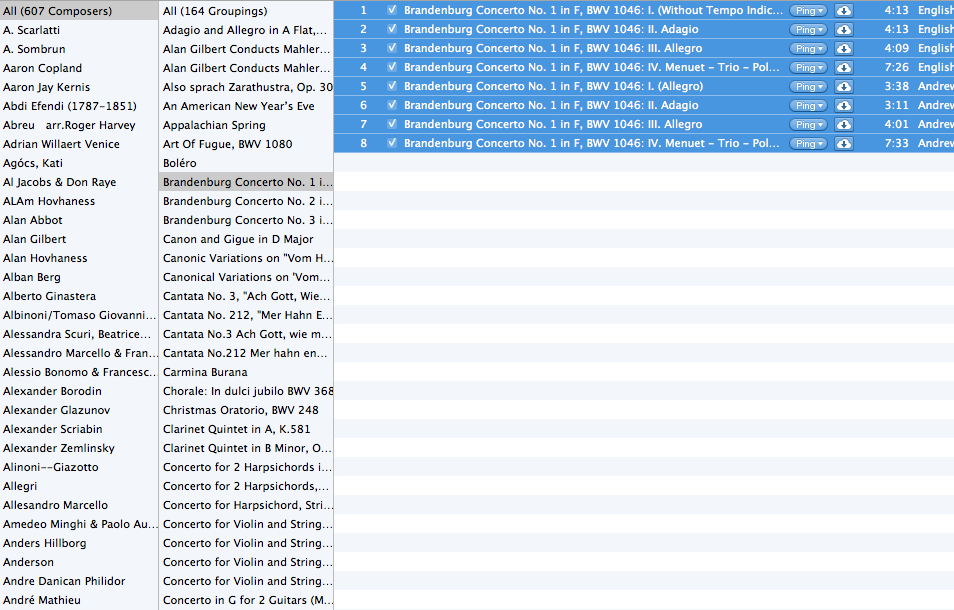Download track 8 Menuet via its cloud icon
Screen dimensions: 954x610
[843, 144]
